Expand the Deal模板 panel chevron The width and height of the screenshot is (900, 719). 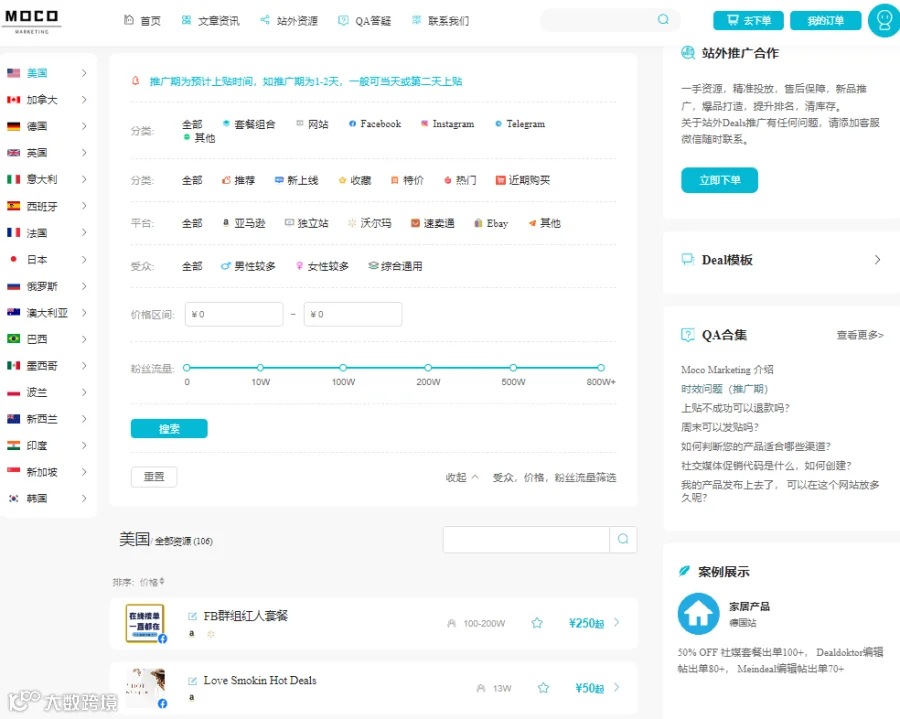(877, 260)
